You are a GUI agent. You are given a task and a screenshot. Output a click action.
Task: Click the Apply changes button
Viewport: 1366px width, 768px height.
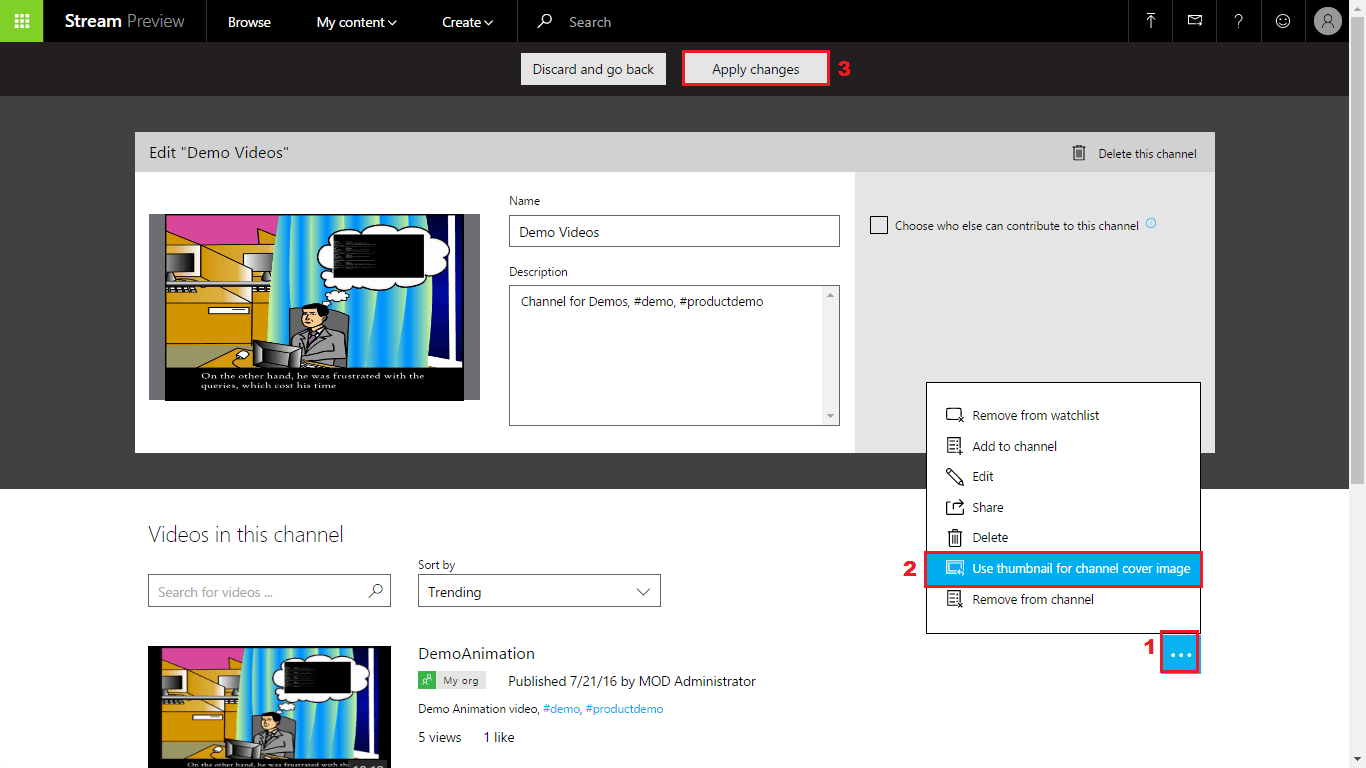pos(755,69)
